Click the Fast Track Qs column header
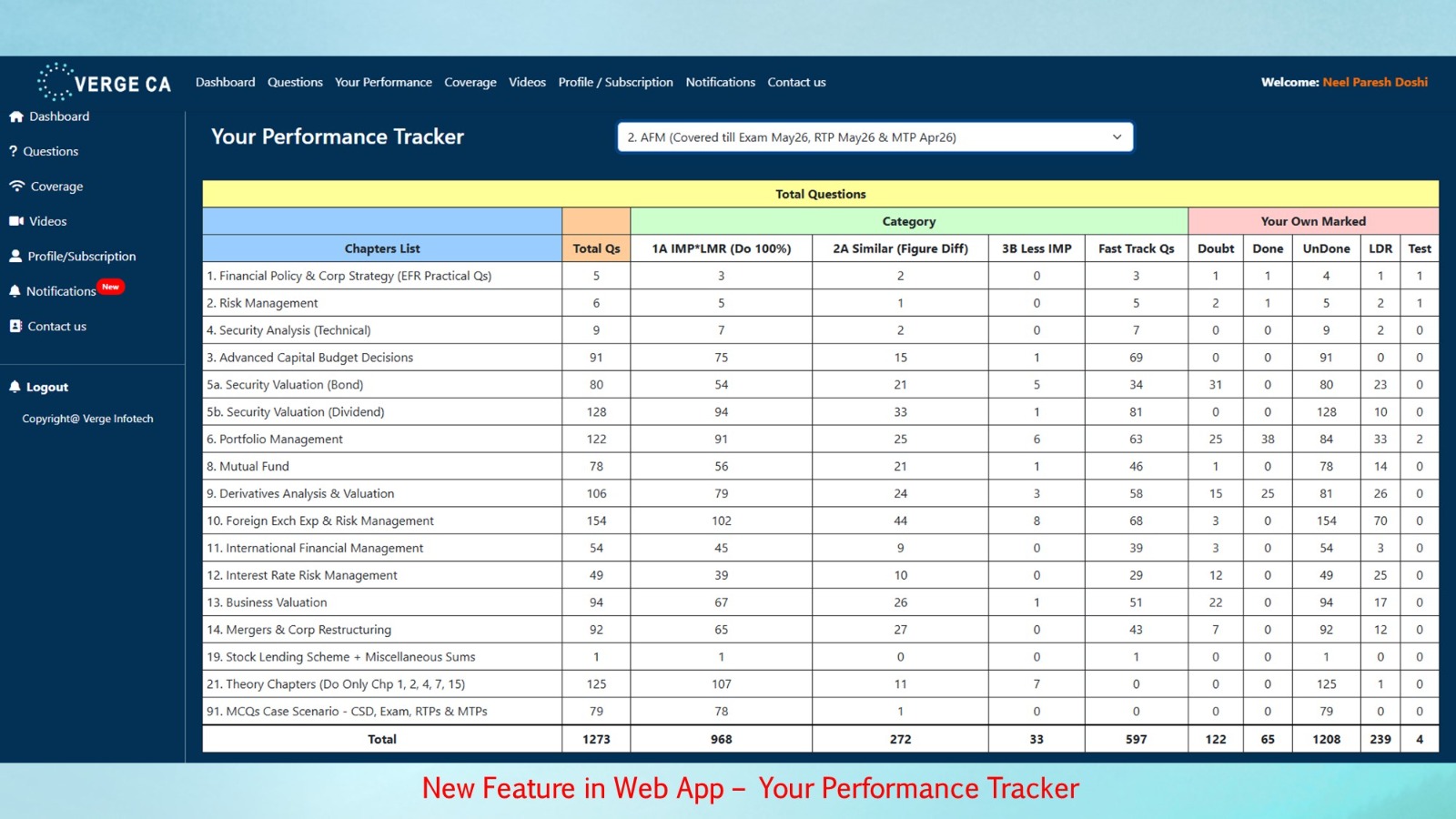Image resolution: width=1456 pixels, height=819 pixels. [x=1137, y=248]
